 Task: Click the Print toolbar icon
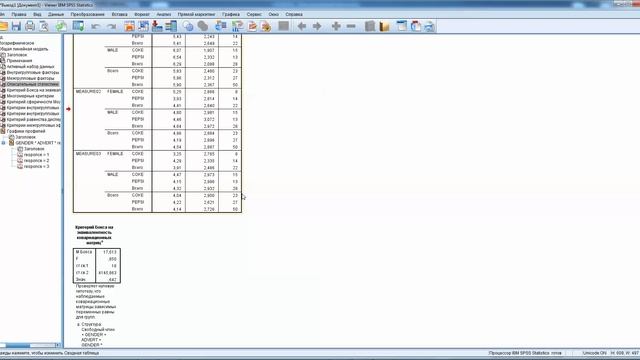tap(30, 27)
